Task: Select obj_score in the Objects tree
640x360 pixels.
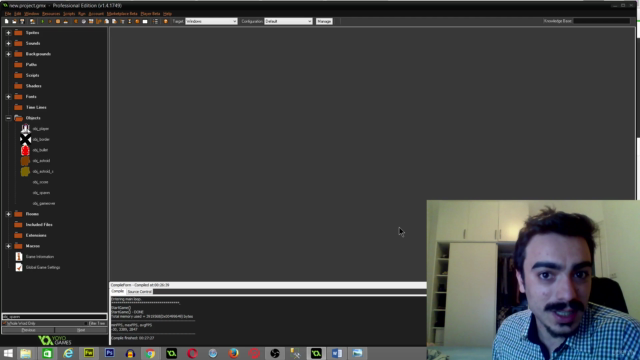Action: point(40,182)
